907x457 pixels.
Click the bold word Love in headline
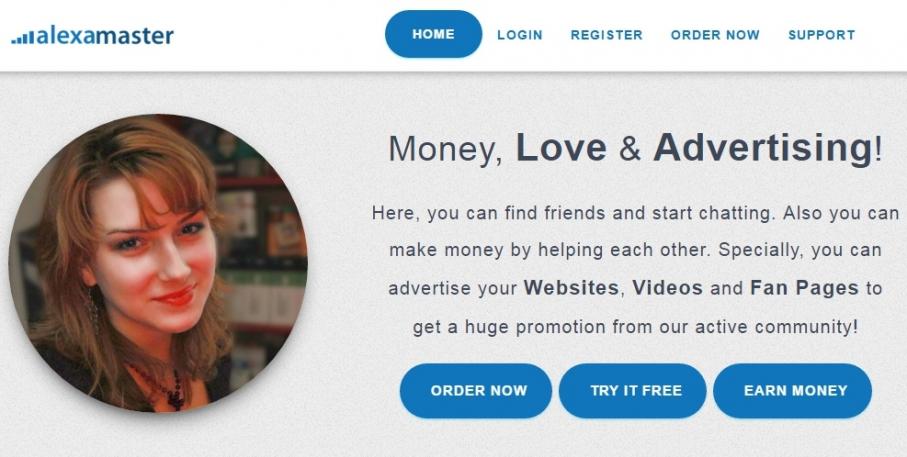point(561,148)
